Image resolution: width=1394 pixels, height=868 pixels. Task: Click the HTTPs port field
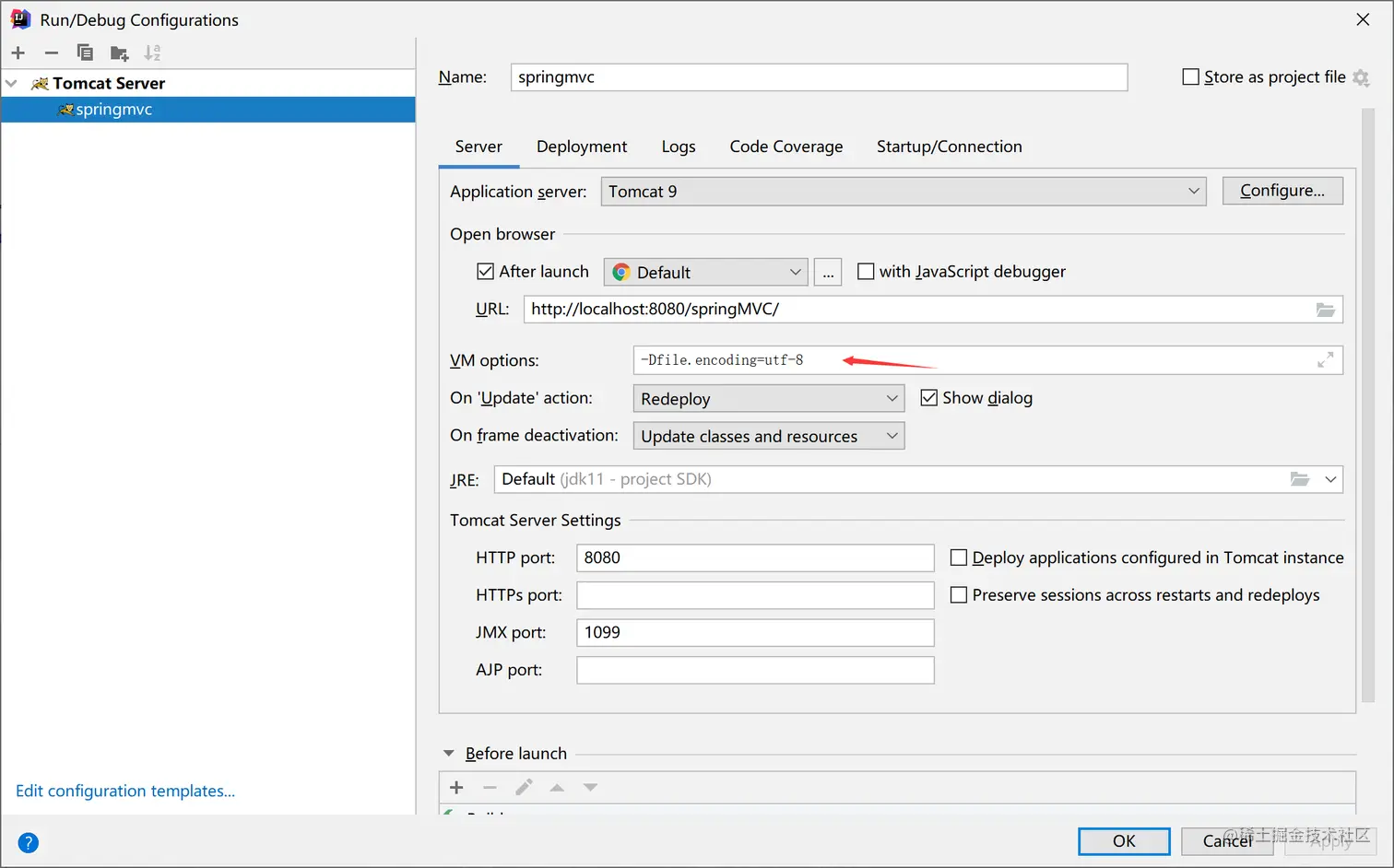pyautogui.click(x=755, y=595)
